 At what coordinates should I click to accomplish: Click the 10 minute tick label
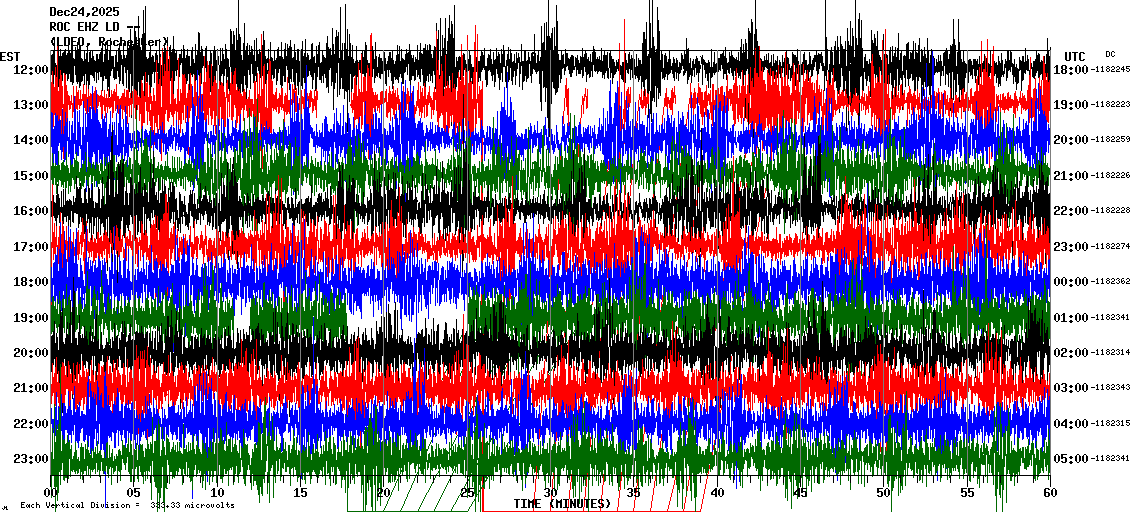tap(217, 493)
